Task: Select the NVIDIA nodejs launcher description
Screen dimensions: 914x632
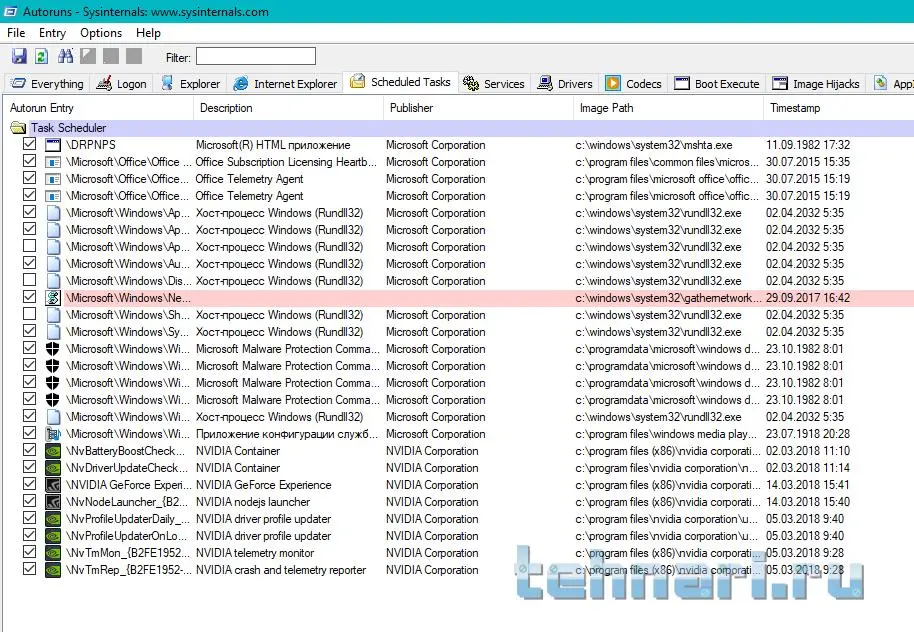Action: tap(253, 501)
